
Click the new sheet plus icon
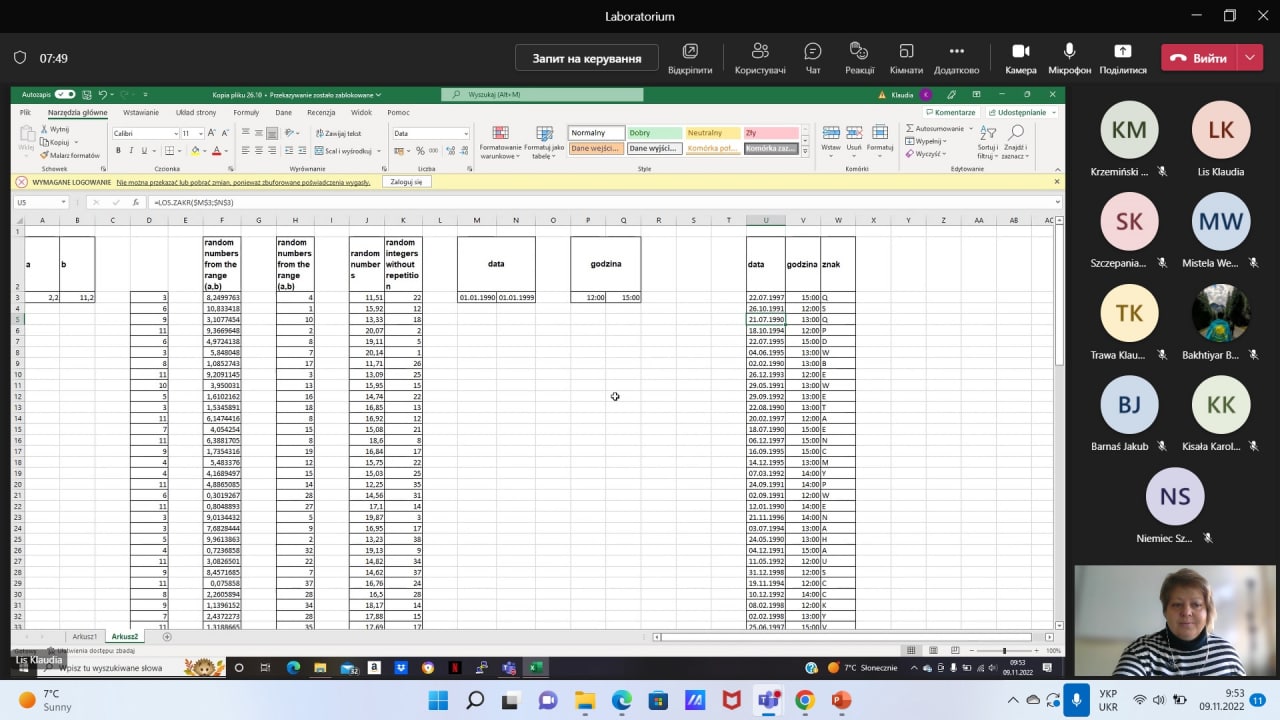click(167, 637)
